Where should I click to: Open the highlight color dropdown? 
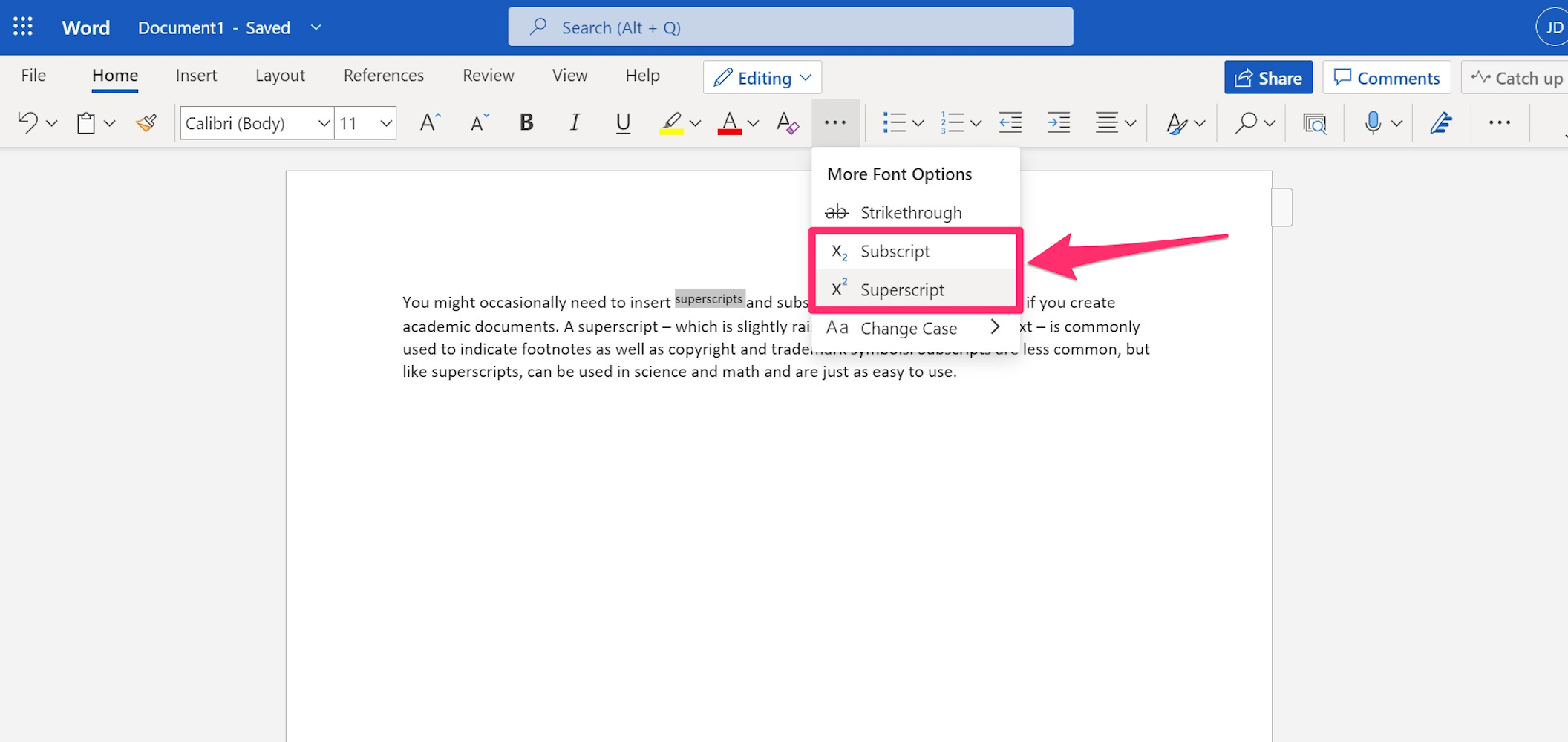click(693, 122)
